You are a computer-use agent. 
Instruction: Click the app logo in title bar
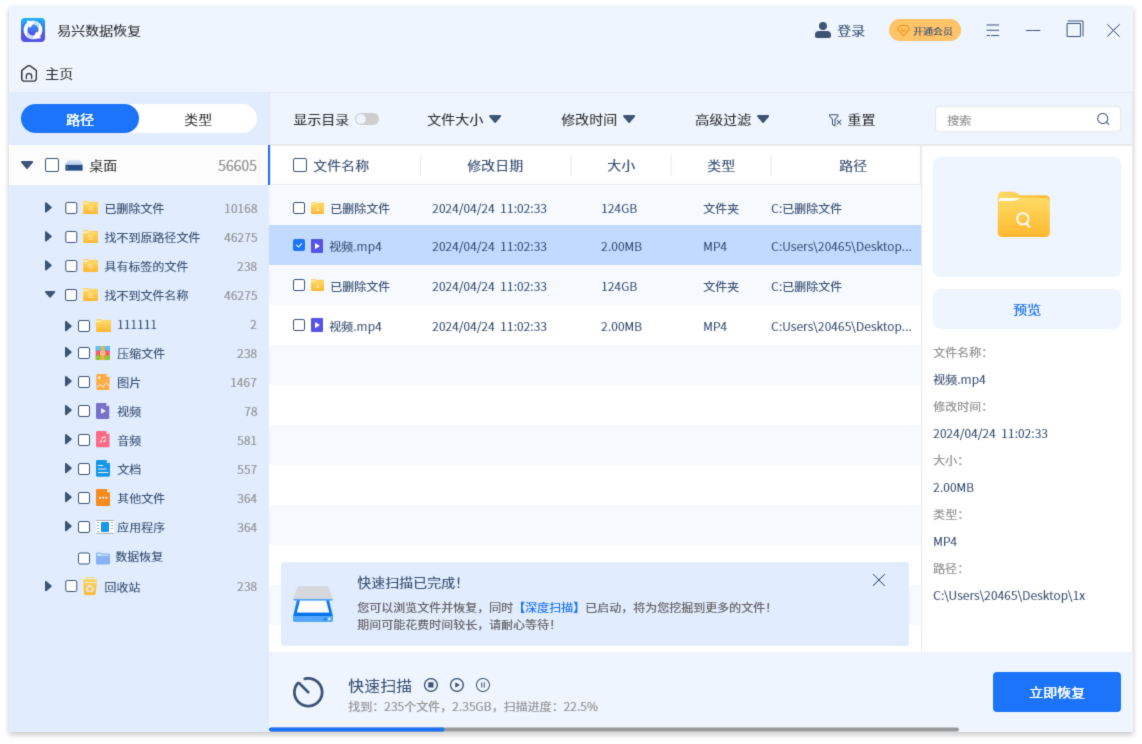[33, 30]
